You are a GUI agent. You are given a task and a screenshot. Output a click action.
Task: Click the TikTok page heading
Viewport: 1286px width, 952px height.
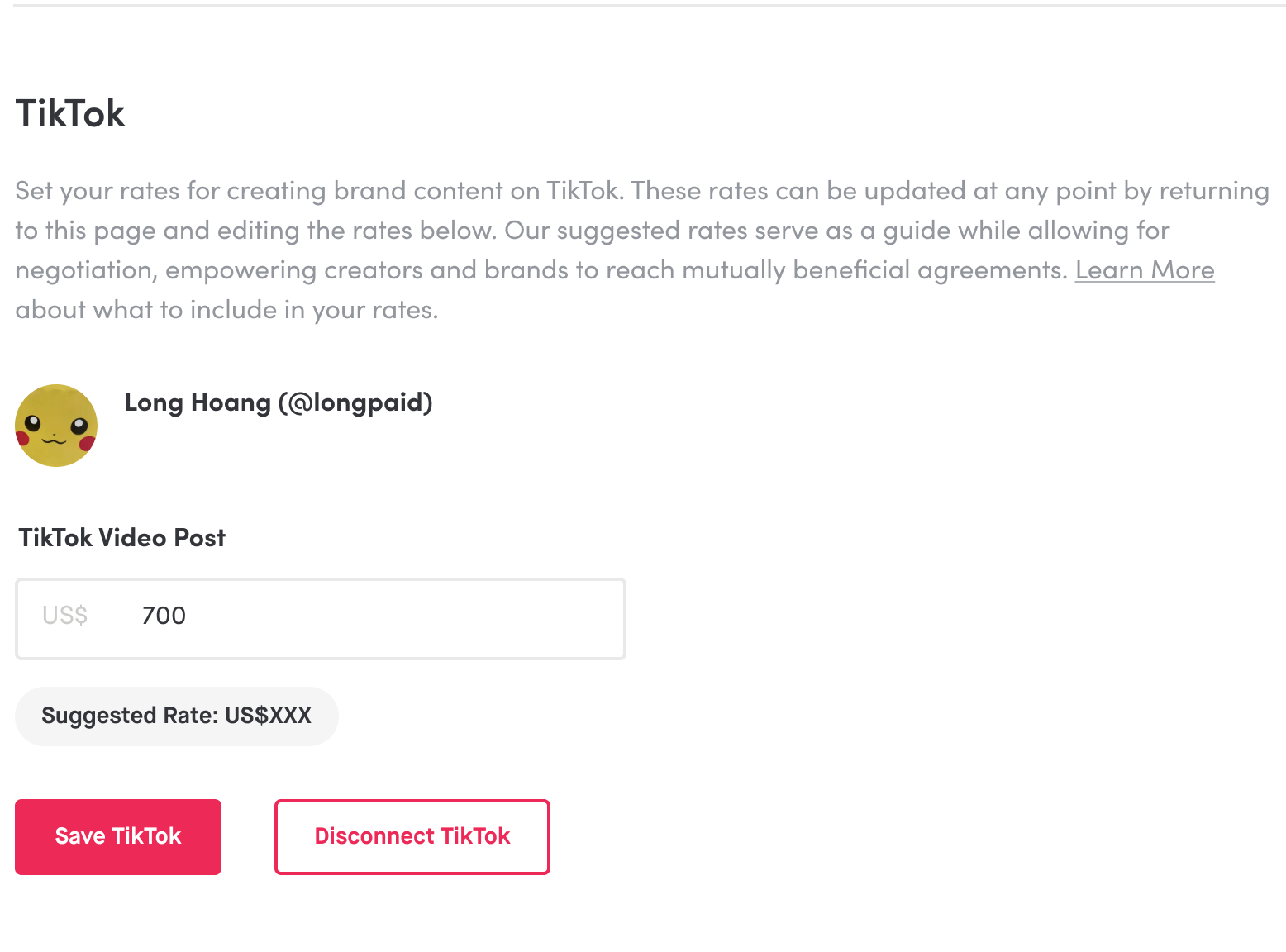[70, 113]
